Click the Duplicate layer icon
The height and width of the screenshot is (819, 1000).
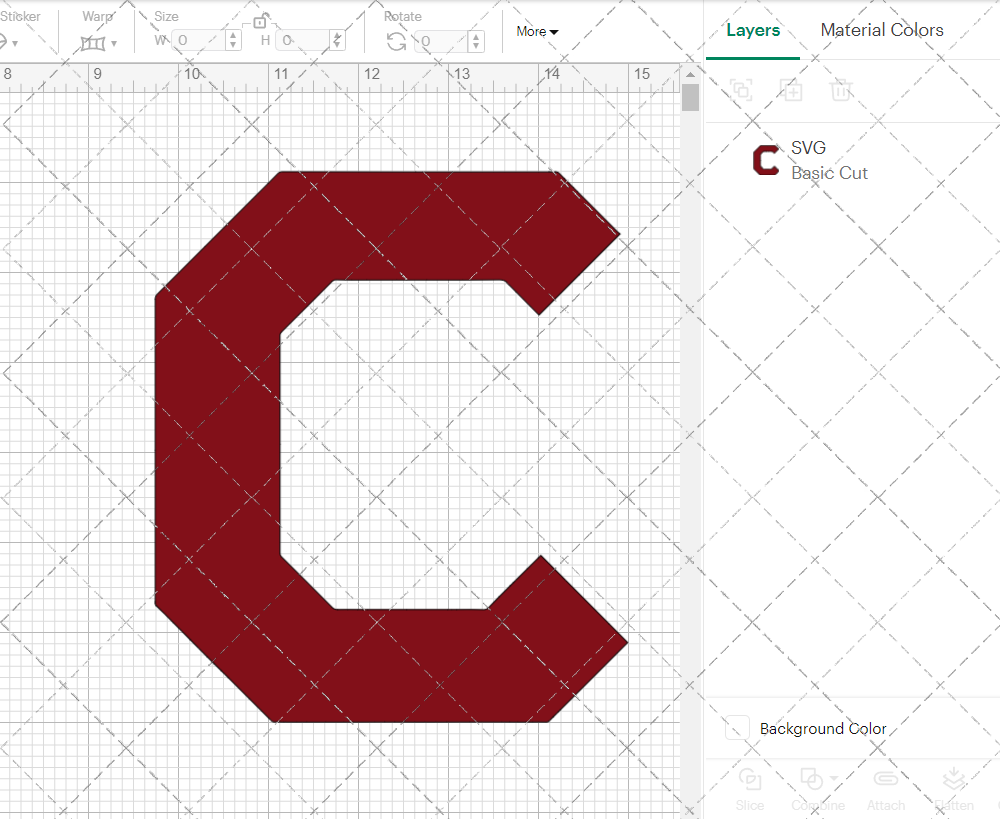coord(791,90)
